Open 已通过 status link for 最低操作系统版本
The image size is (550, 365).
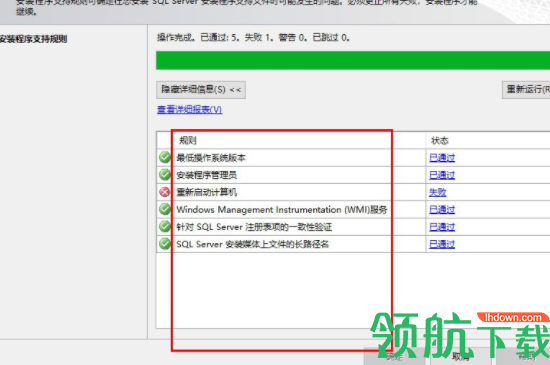click(x=442, y=158)
